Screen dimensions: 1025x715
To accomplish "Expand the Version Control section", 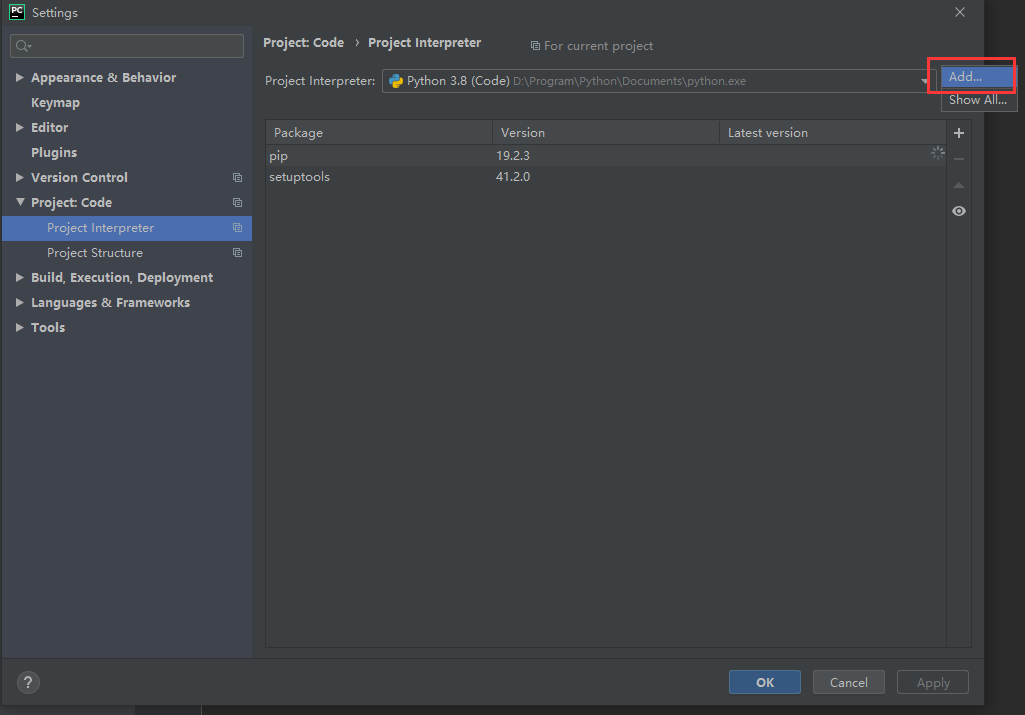I will (20, 177).
